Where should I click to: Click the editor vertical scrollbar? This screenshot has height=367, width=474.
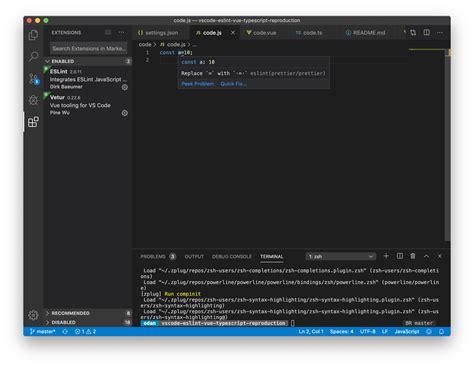click(x=447, y=145)
